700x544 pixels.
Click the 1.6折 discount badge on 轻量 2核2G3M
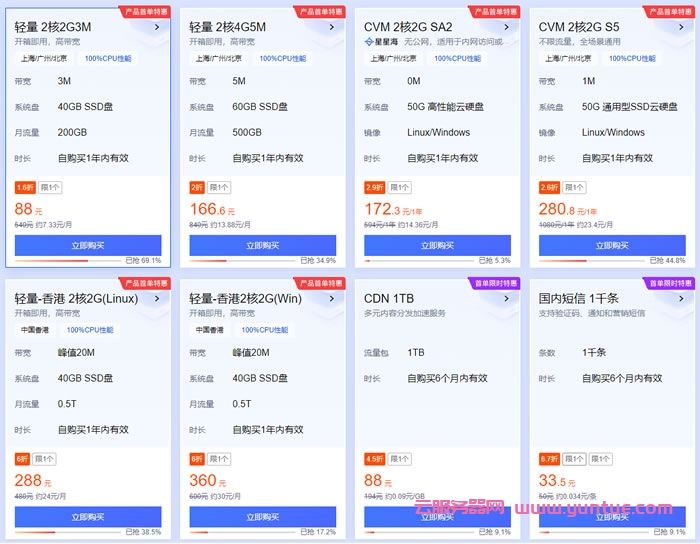coord(25,187)
